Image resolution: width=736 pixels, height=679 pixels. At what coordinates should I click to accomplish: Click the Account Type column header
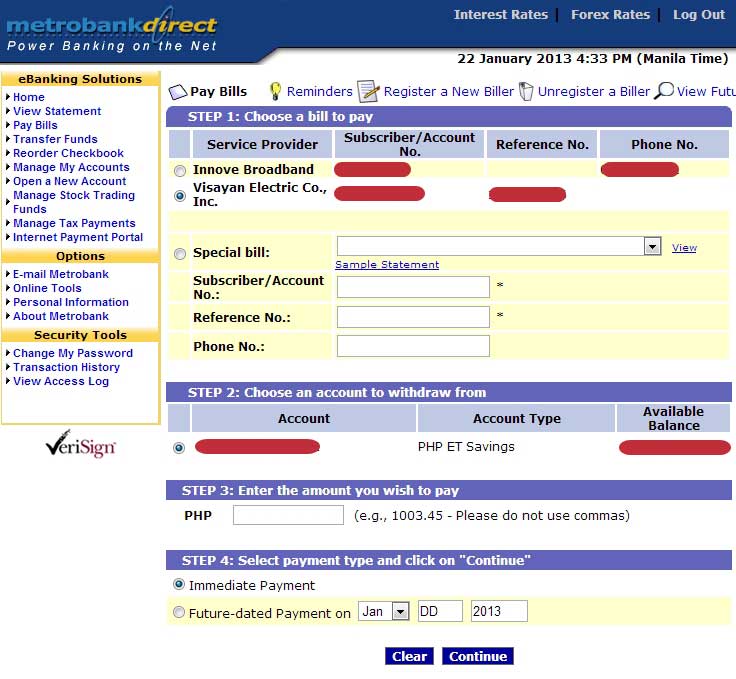[x=516, y=418]
